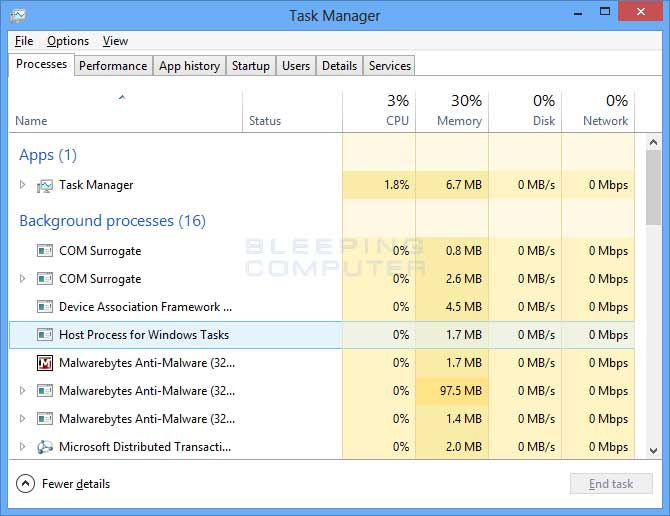Click icon of Malwarebytes process using 1.4 MB

(45, 419)
